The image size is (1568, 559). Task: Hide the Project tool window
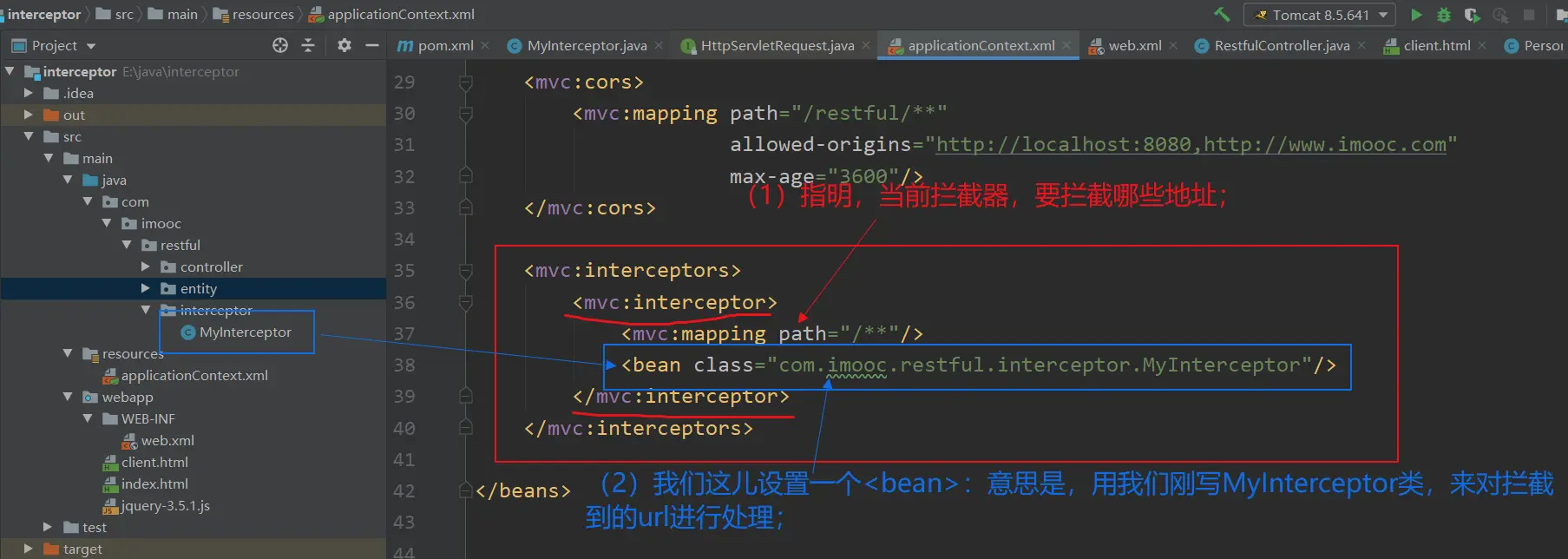tap(372, 45)
